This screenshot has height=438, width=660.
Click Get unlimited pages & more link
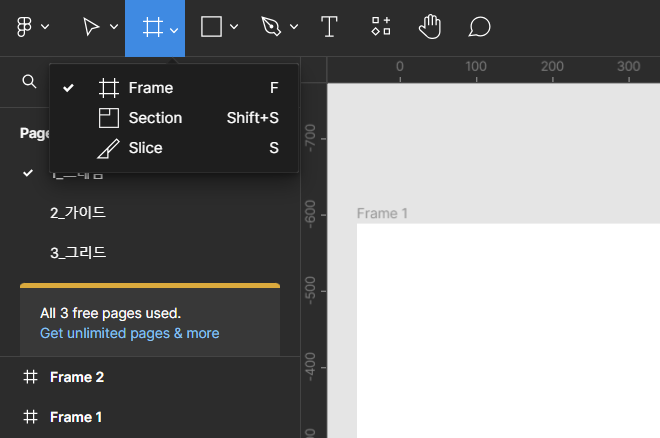(129, 333)
